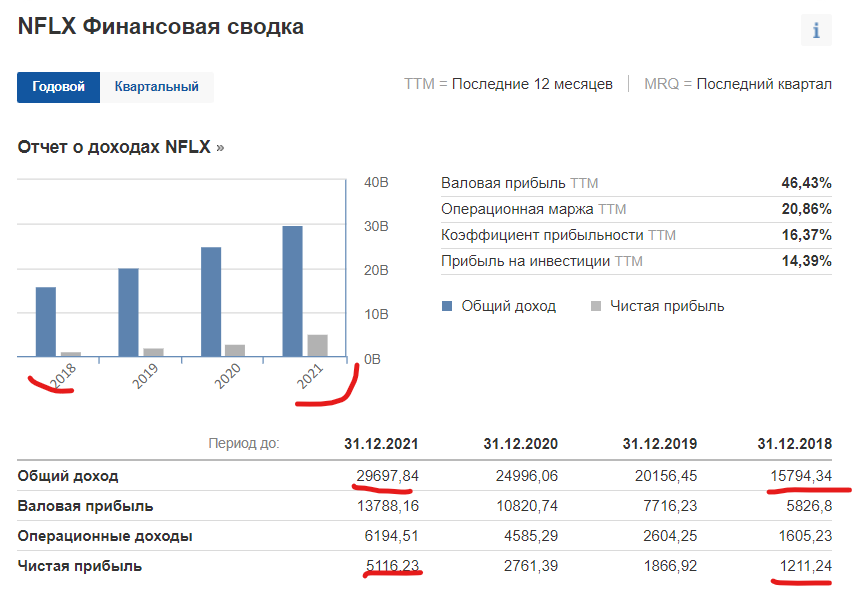The width and height of the screenshot is (853, 597).
Task: Click the total revenue value 20156,45
Action: click(666, 476)
